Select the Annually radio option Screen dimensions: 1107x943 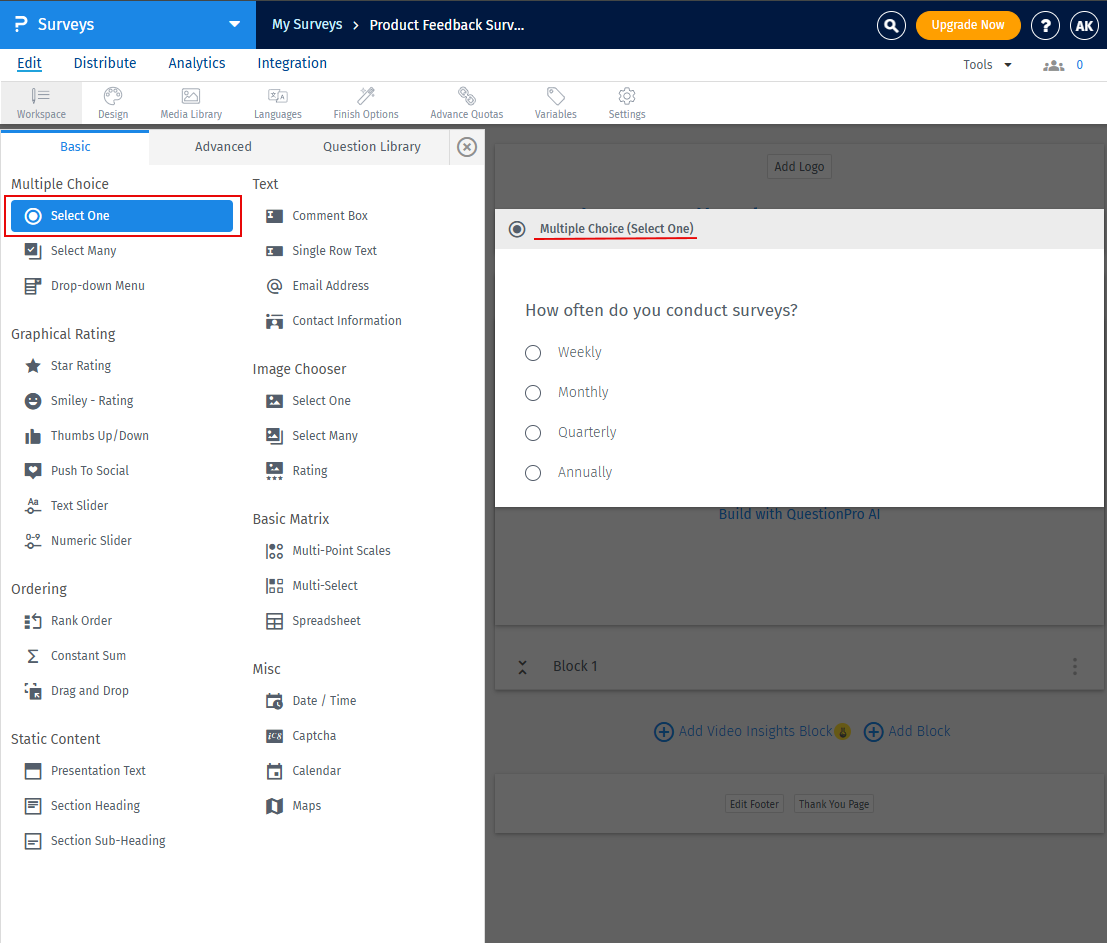click(x=533, y=473)
